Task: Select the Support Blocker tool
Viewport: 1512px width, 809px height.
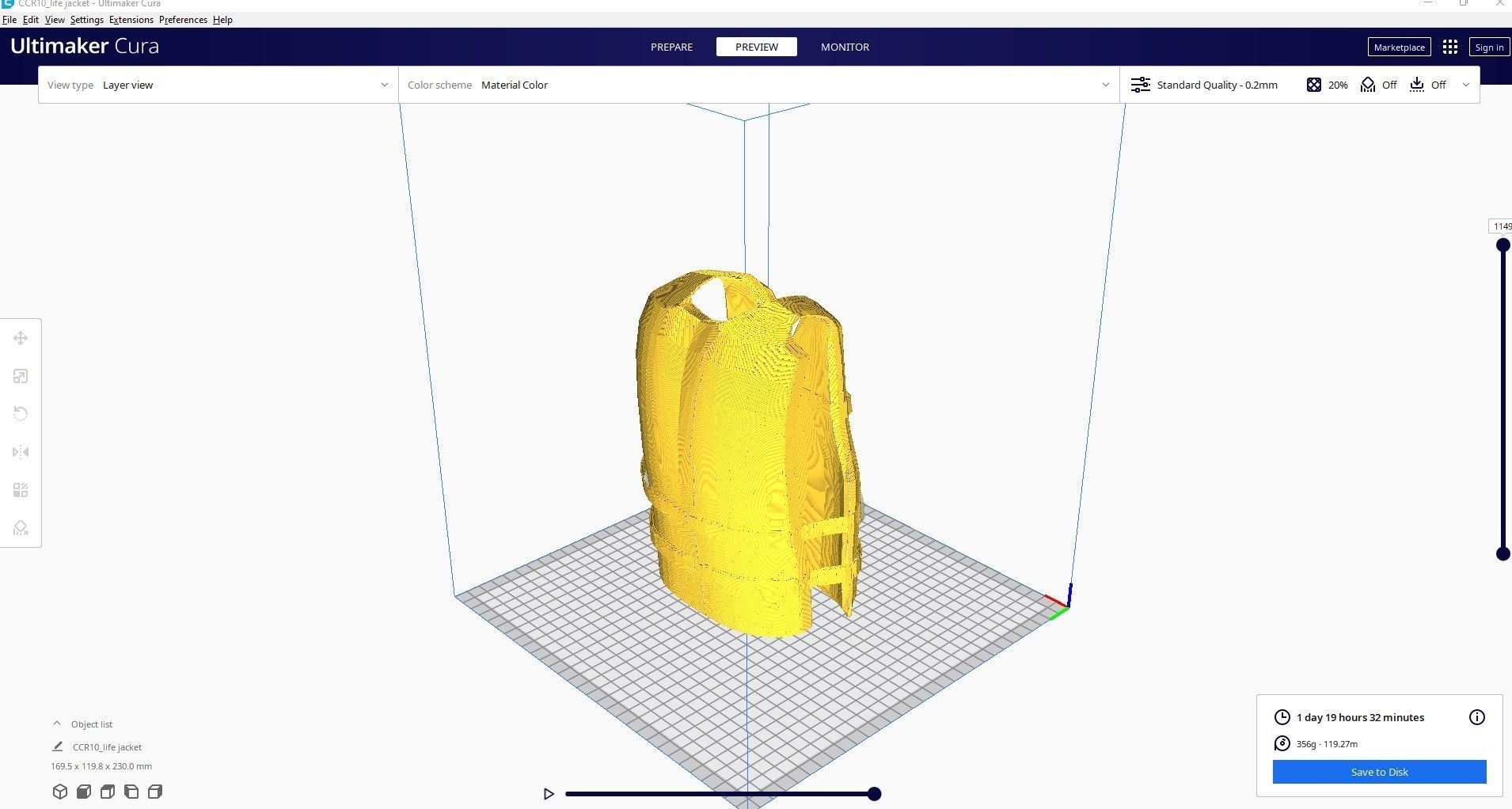Action: pyautogui.click(x=21, y=528)
